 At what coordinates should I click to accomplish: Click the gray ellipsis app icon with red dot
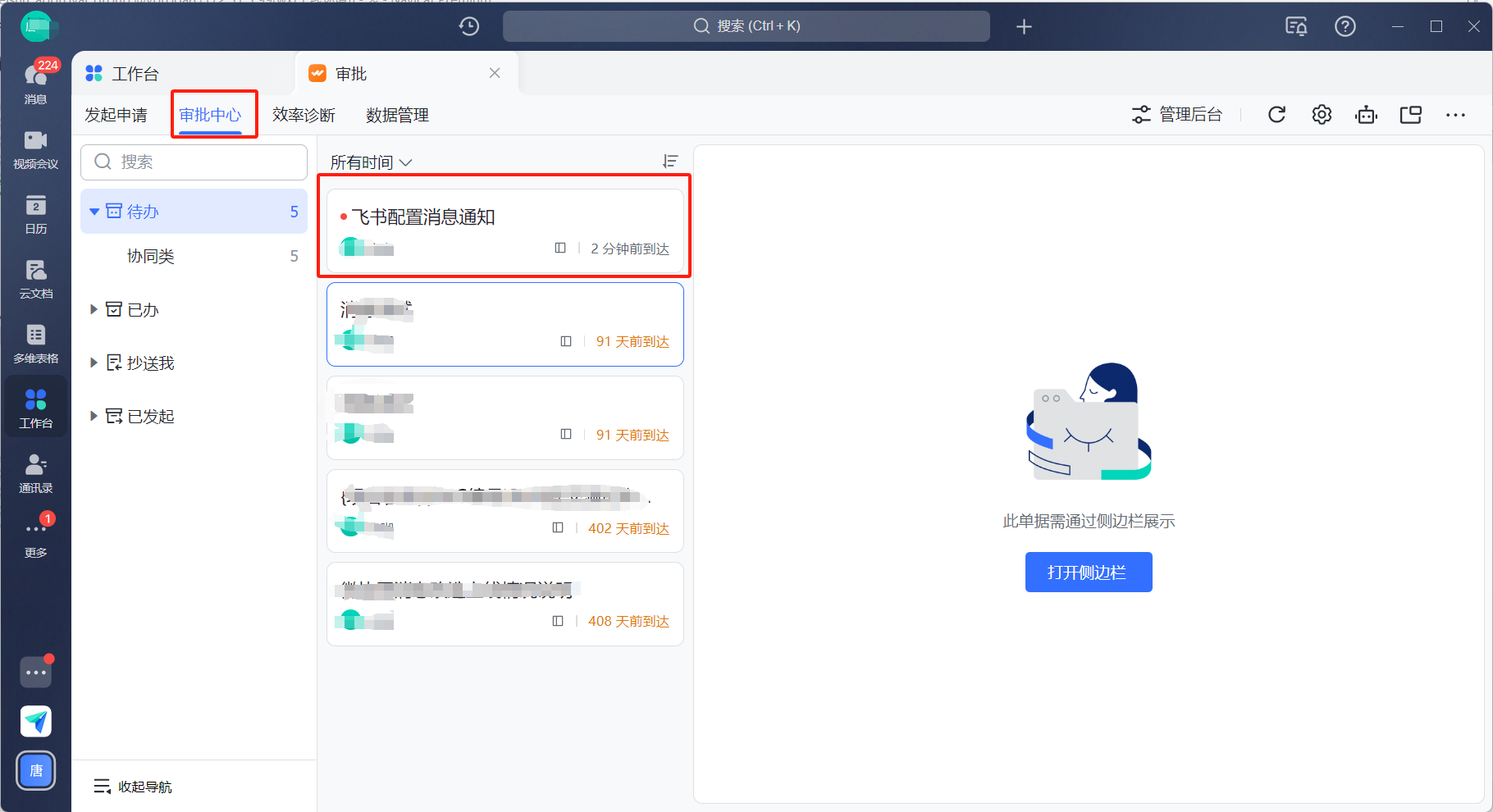(36, 672)
